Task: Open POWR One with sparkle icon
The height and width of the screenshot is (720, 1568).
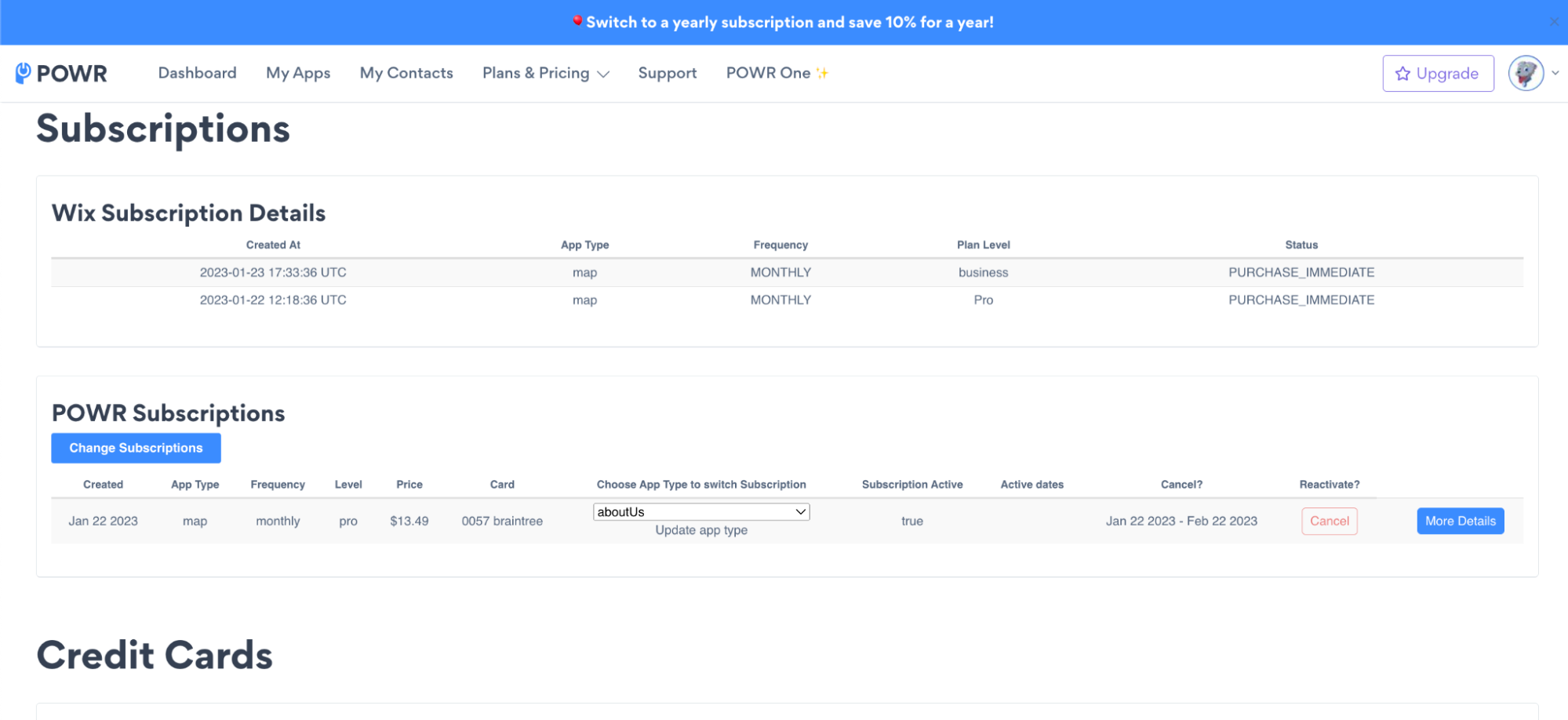Action: 777,73
